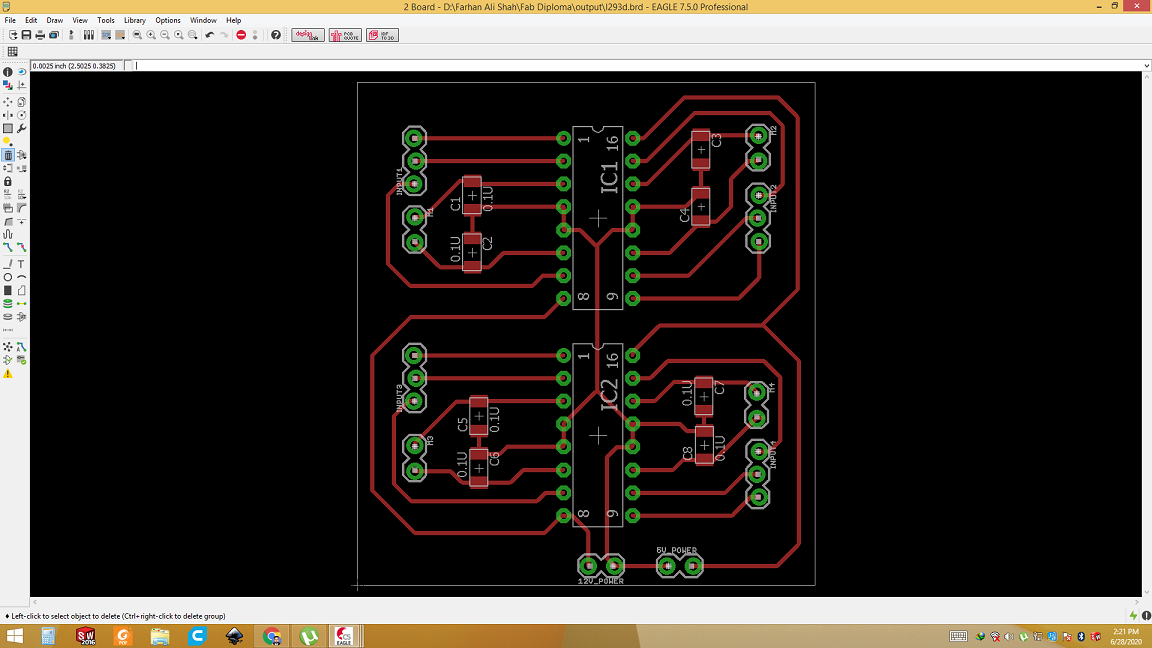
Task: Select the Mirror tool
Action: pos(7,115)
